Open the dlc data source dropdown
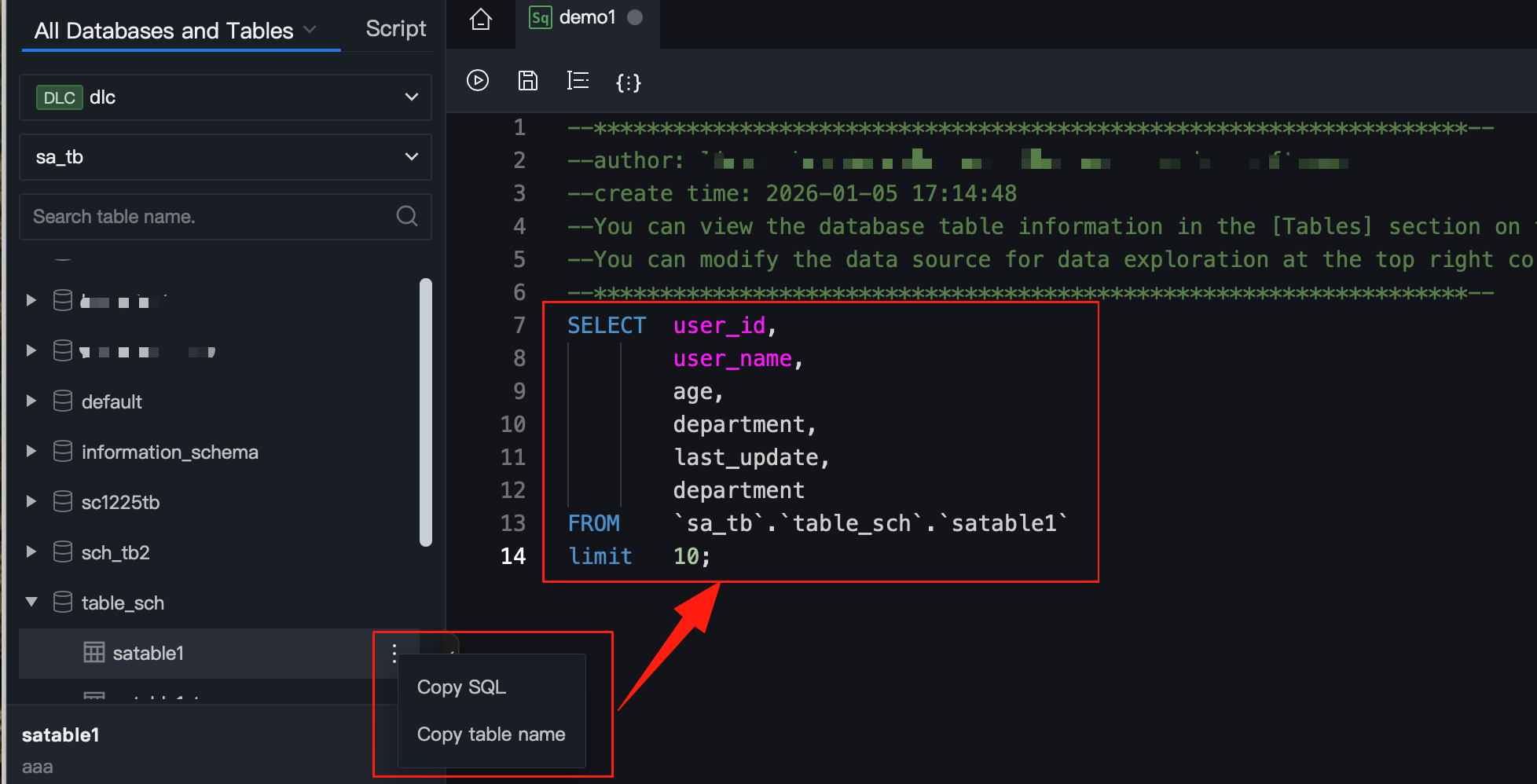This screenshot has height=784, width=1537. tap(225, 97)
